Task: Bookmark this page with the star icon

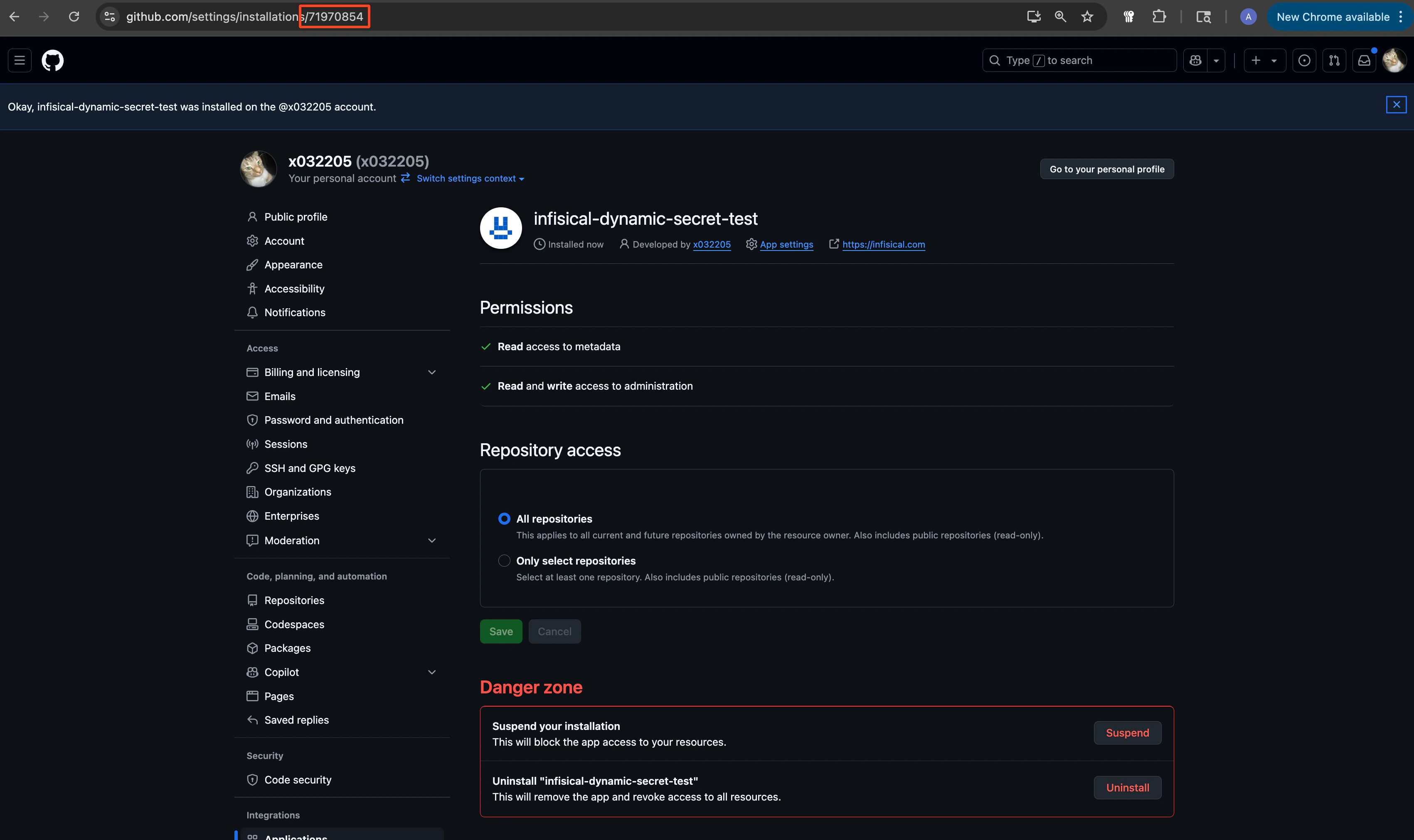Action: 1087,17
